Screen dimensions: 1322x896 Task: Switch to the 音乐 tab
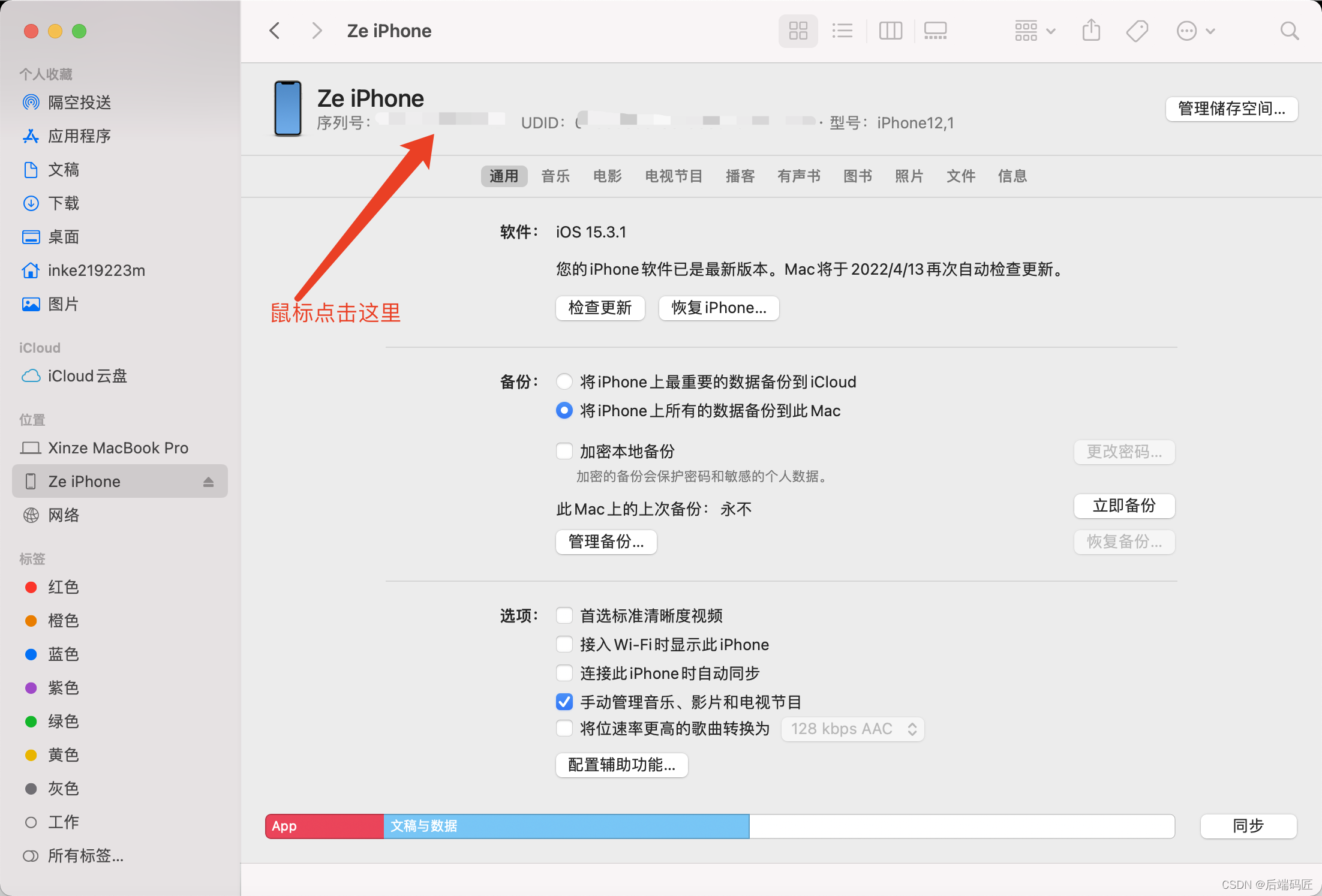(x=555, y=176)
